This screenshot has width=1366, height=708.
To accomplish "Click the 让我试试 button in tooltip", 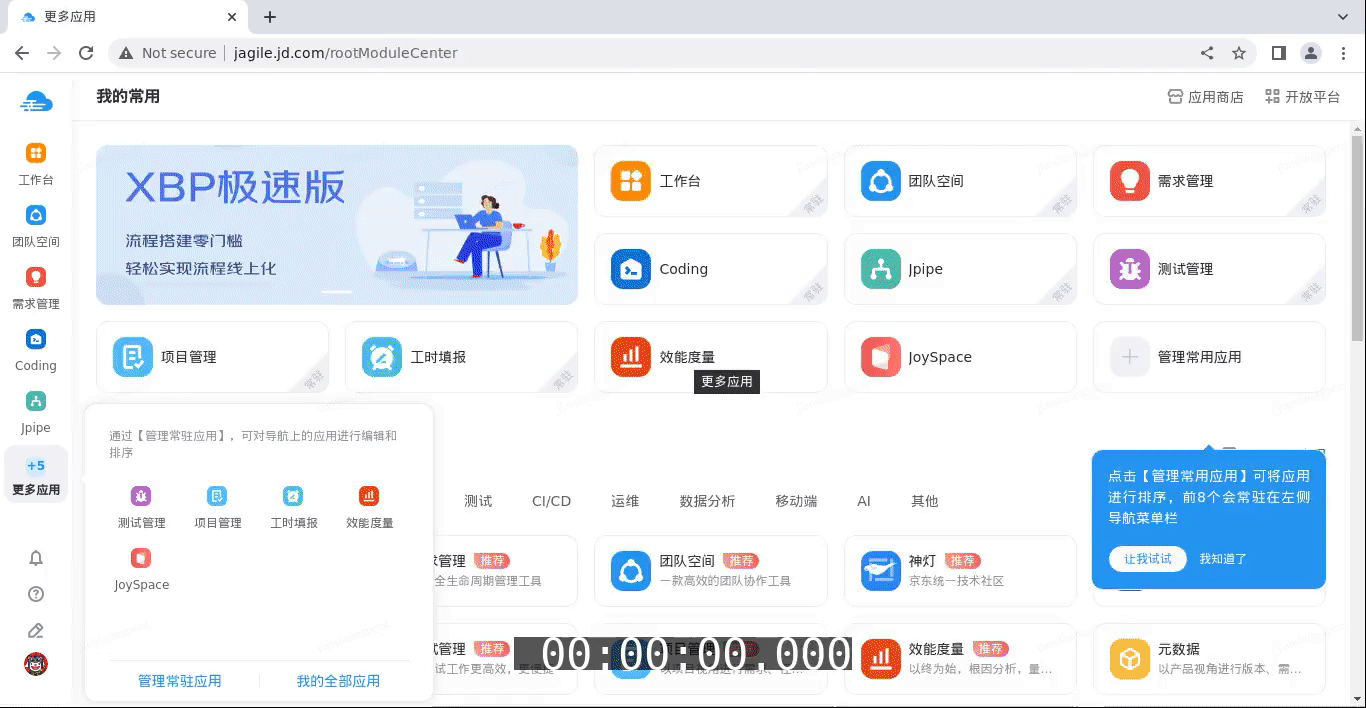I will coord(1147,559).
